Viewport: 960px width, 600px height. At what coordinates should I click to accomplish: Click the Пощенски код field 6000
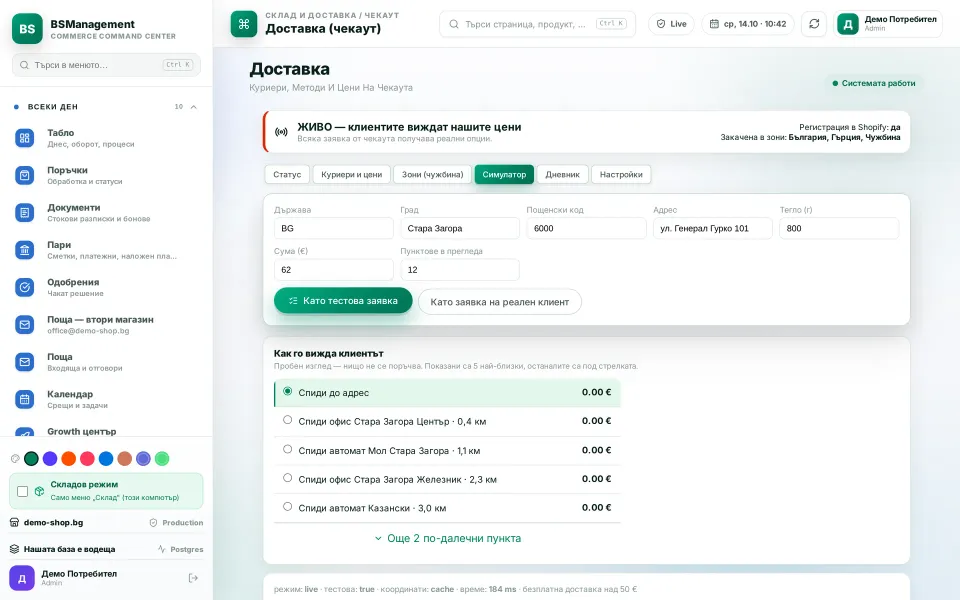[x=586, y=228]
